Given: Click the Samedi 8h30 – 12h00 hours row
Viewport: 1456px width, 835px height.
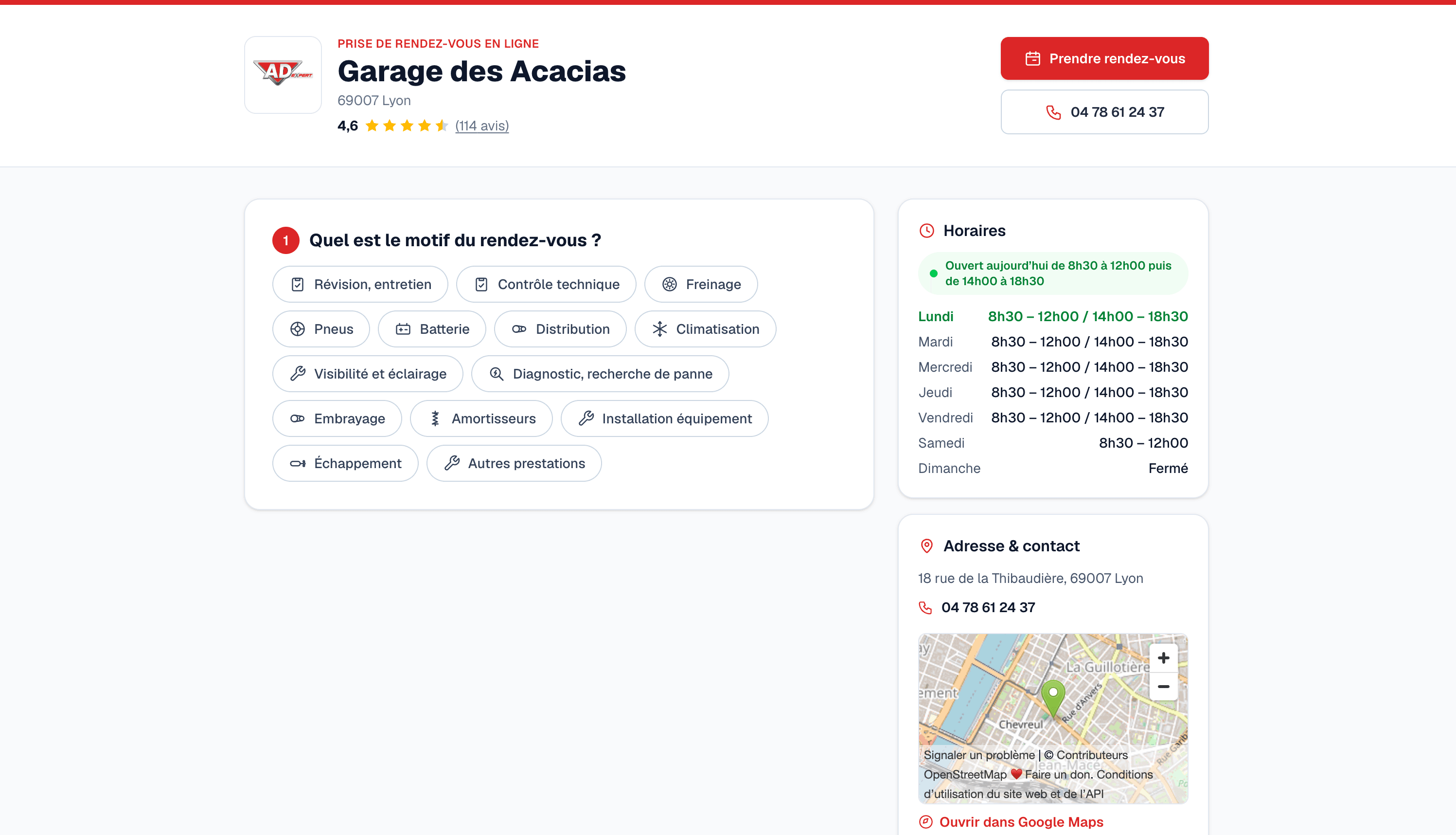Looking at the screenshot, I should point(1052,443).
